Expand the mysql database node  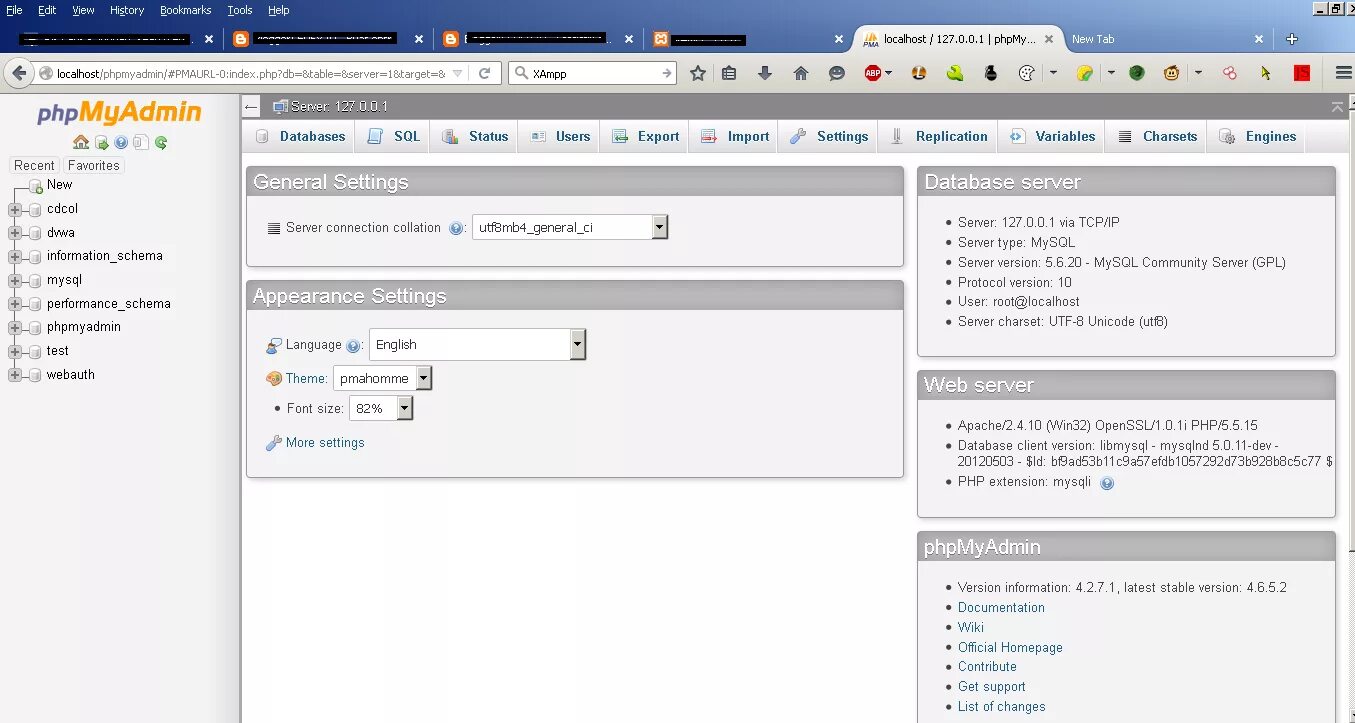tap(15, 280)
